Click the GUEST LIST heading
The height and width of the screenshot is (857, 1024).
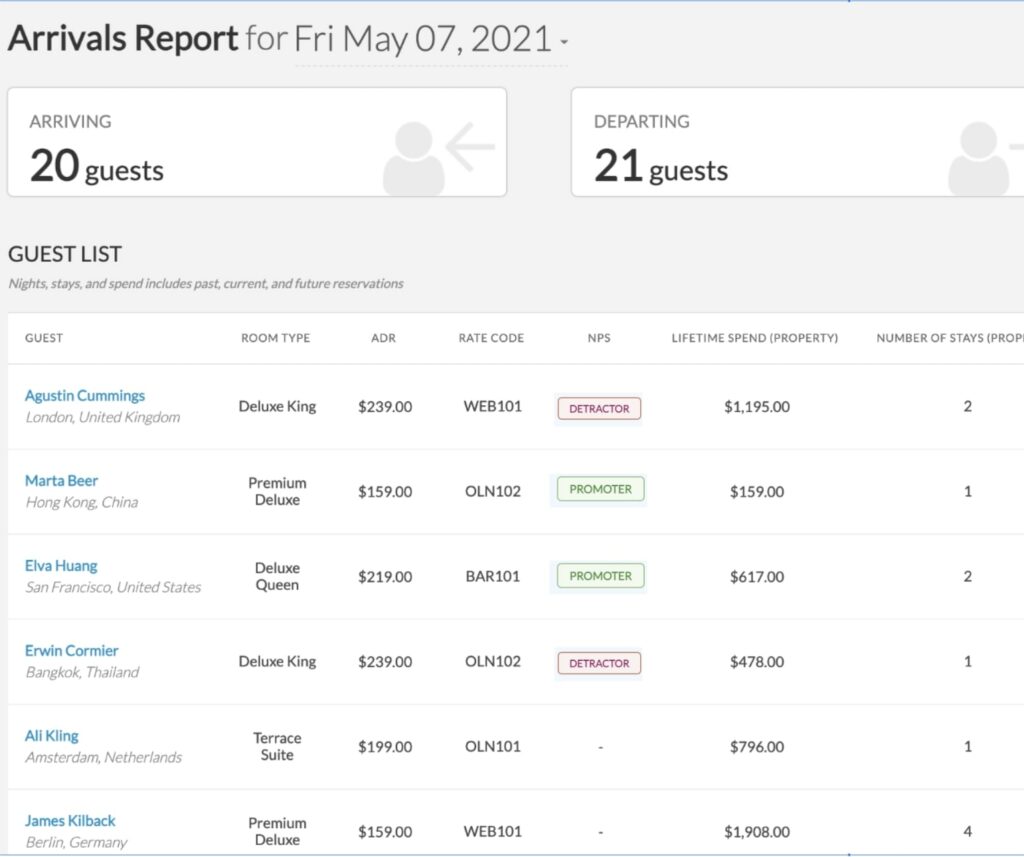(65, 254)
